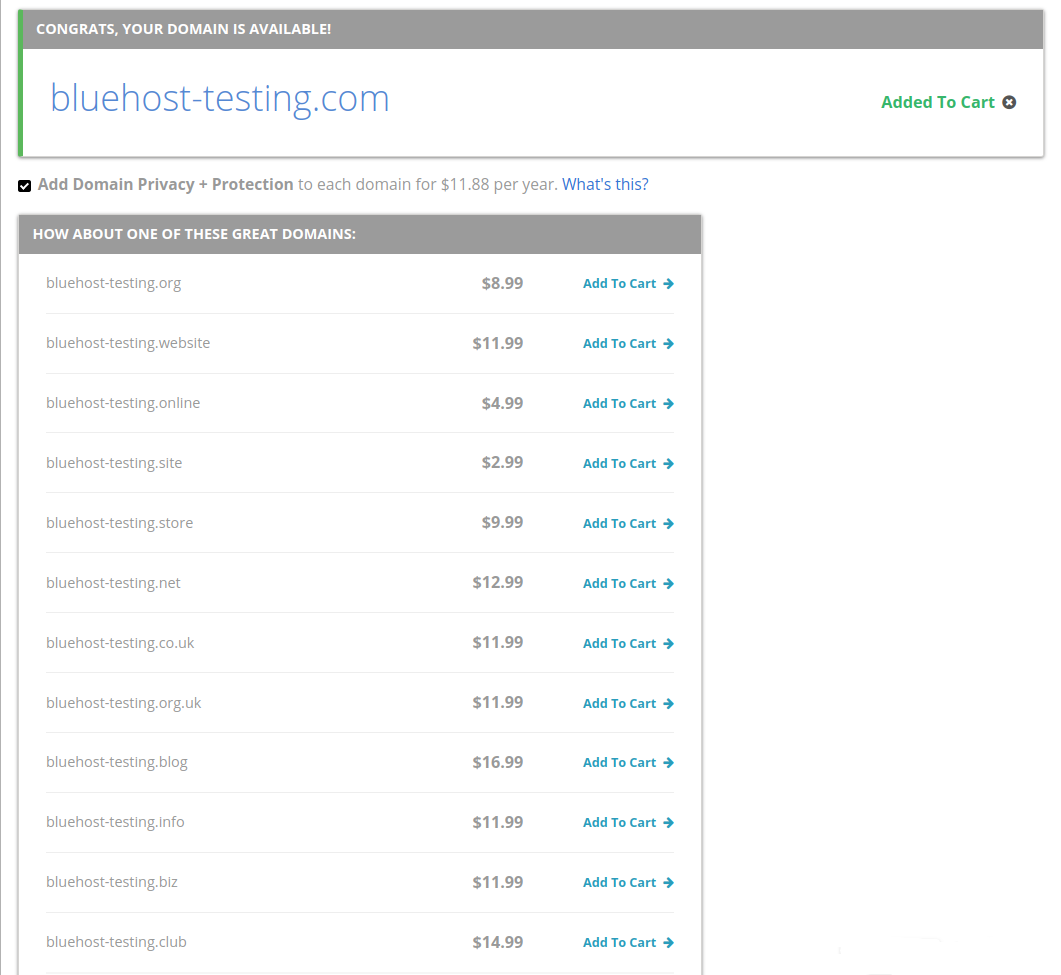Select the bluehost-testing.org.uk domain name
Viewport: 1061px width, 975px height.
point(123,703)
